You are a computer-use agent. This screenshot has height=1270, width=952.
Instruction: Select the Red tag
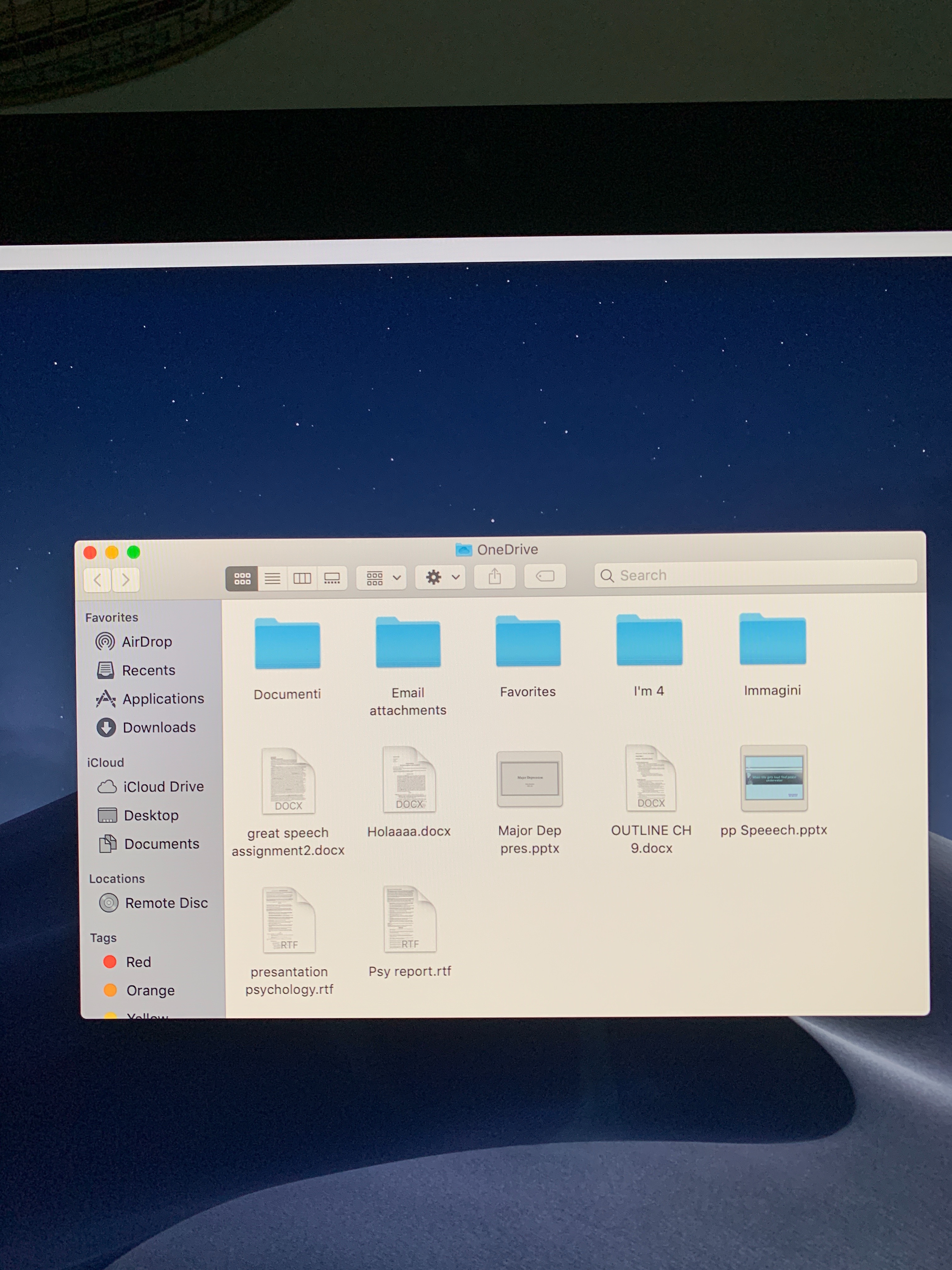point(138,962)
